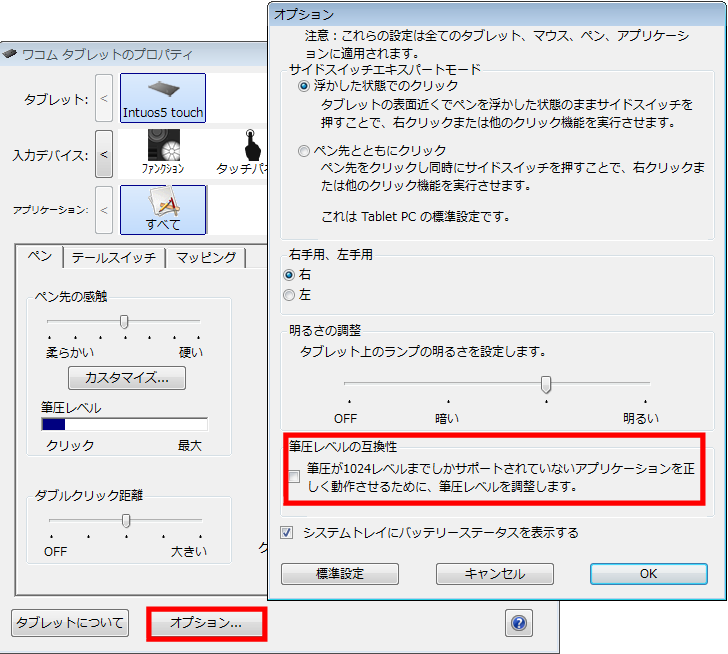Click キャンセル in the options dialog

(x=495, y=574)
